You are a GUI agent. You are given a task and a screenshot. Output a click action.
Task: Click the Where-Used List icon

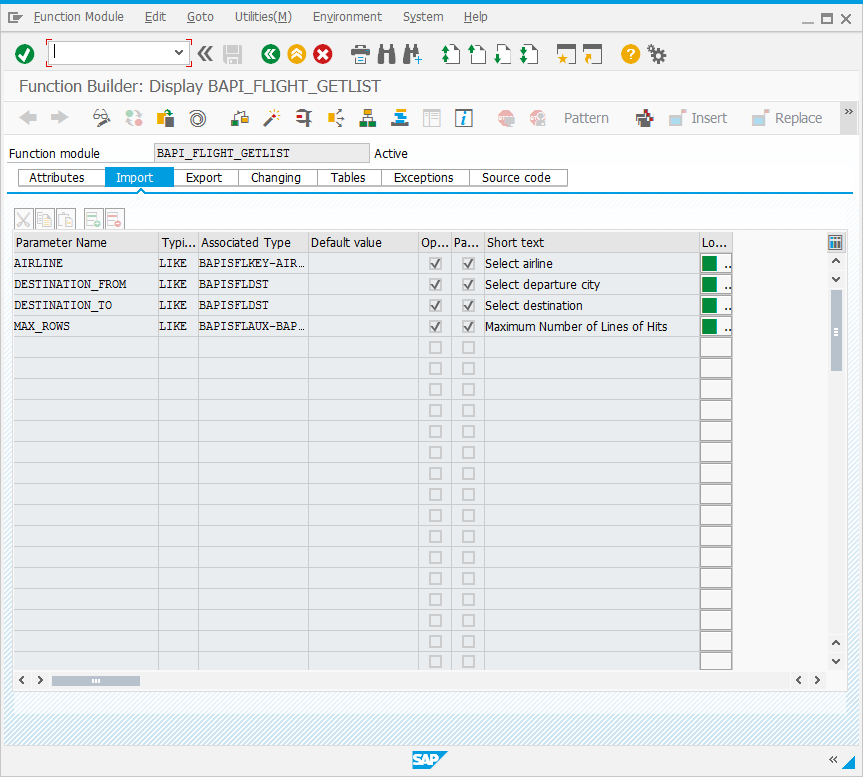coord(336,118)
